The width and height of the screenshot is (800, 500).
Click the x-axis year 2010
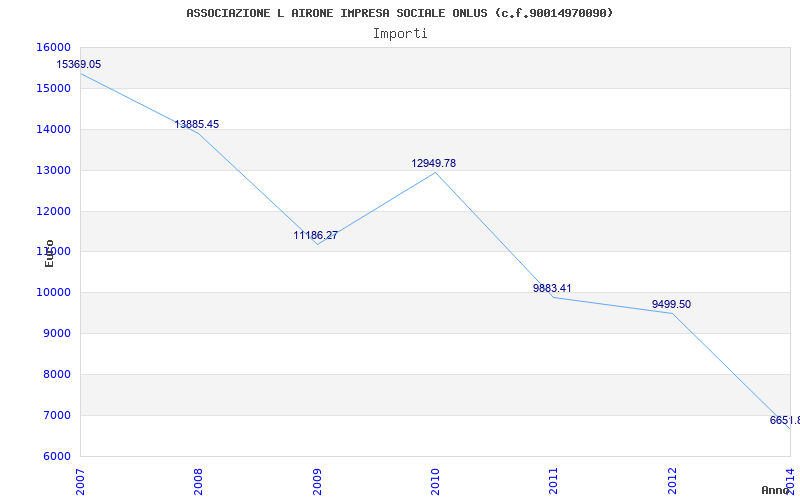pos(435,481)
